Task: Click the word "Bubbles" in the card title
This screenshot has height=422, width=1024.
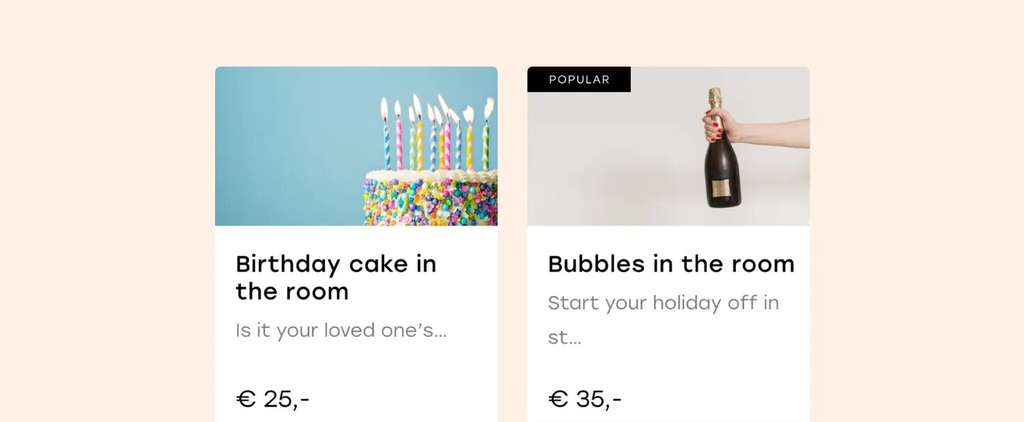Action: (x=597, y=264)
